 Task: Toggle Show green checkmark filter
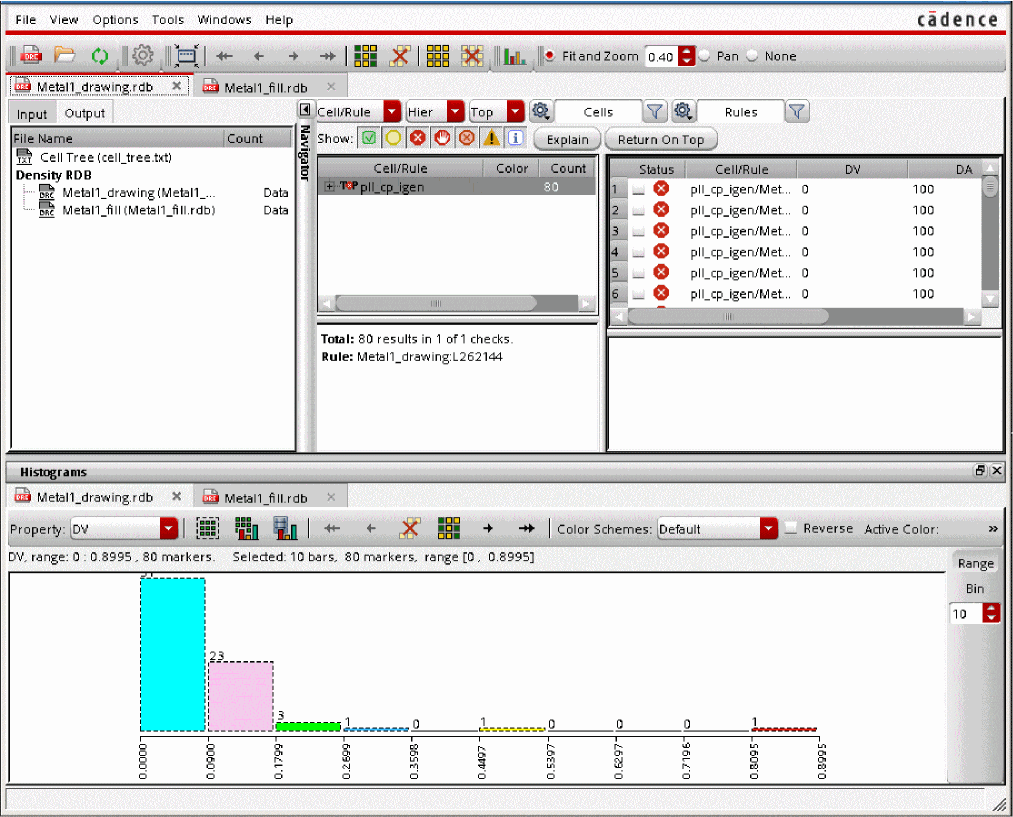pos(369,138)
